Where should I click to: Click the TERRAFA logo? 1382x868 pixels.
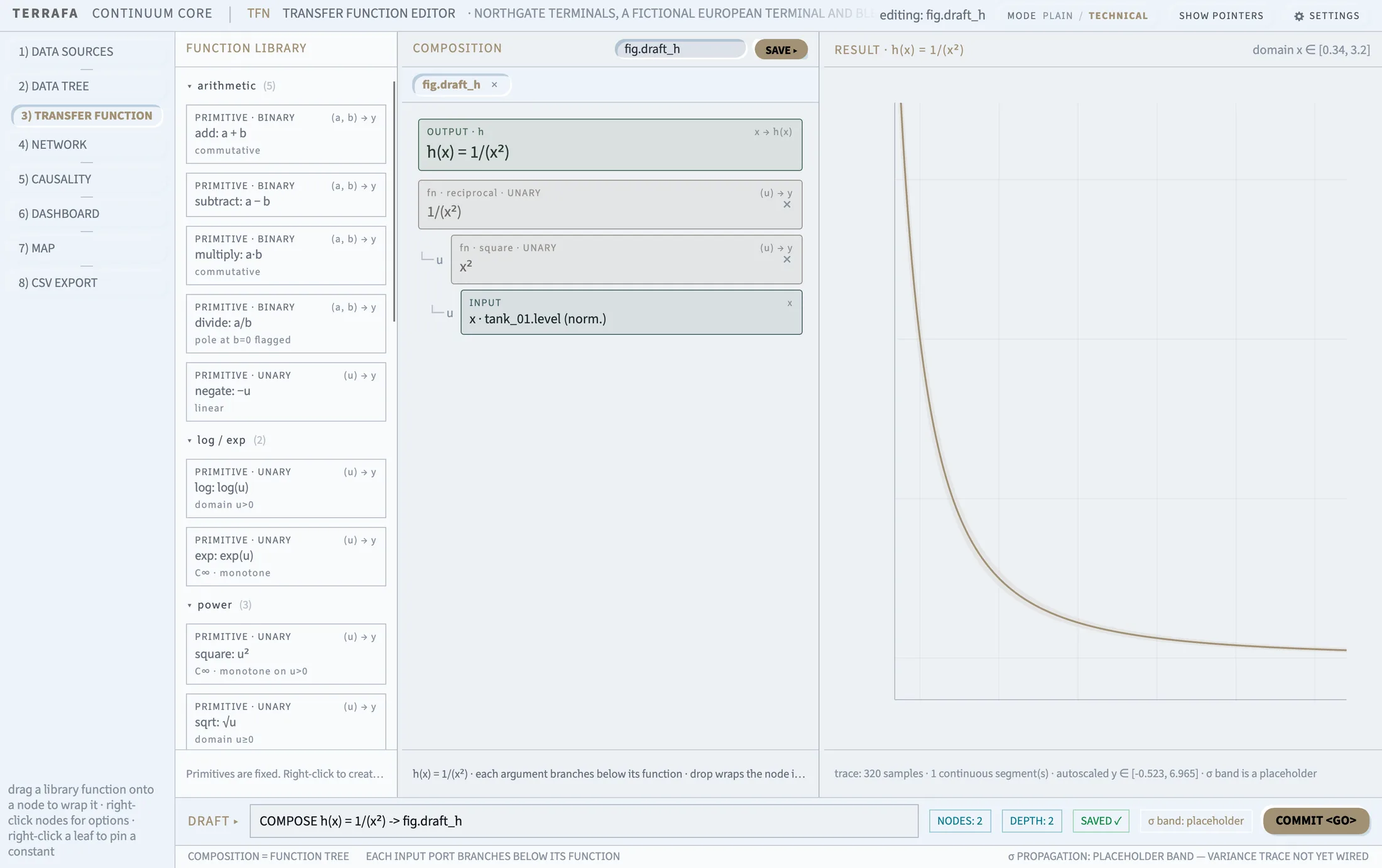tap(45, 13)
